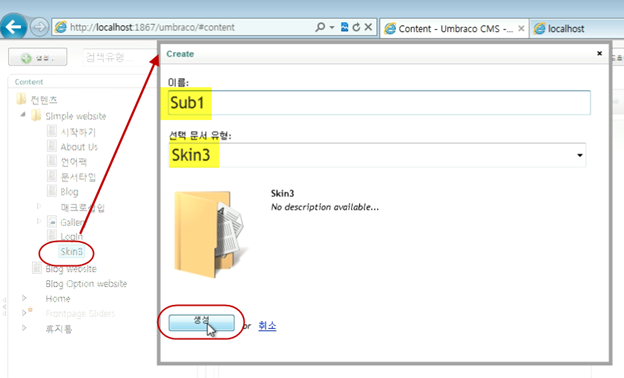
Task: Expand the Frontpage Sliders node
Action: click(x=24, y=313)
